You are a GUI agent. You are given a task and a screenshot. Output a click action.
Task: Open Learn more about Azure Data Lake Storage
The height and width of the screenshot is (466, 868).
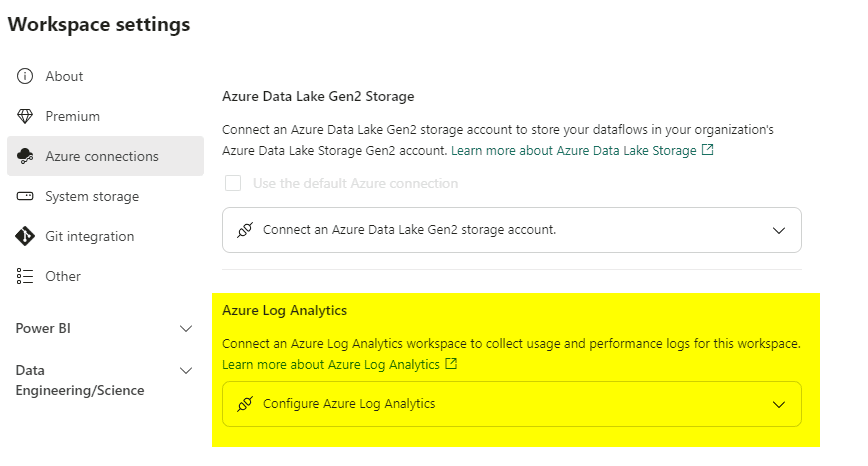pyautogui.click(x=574, y=151)
